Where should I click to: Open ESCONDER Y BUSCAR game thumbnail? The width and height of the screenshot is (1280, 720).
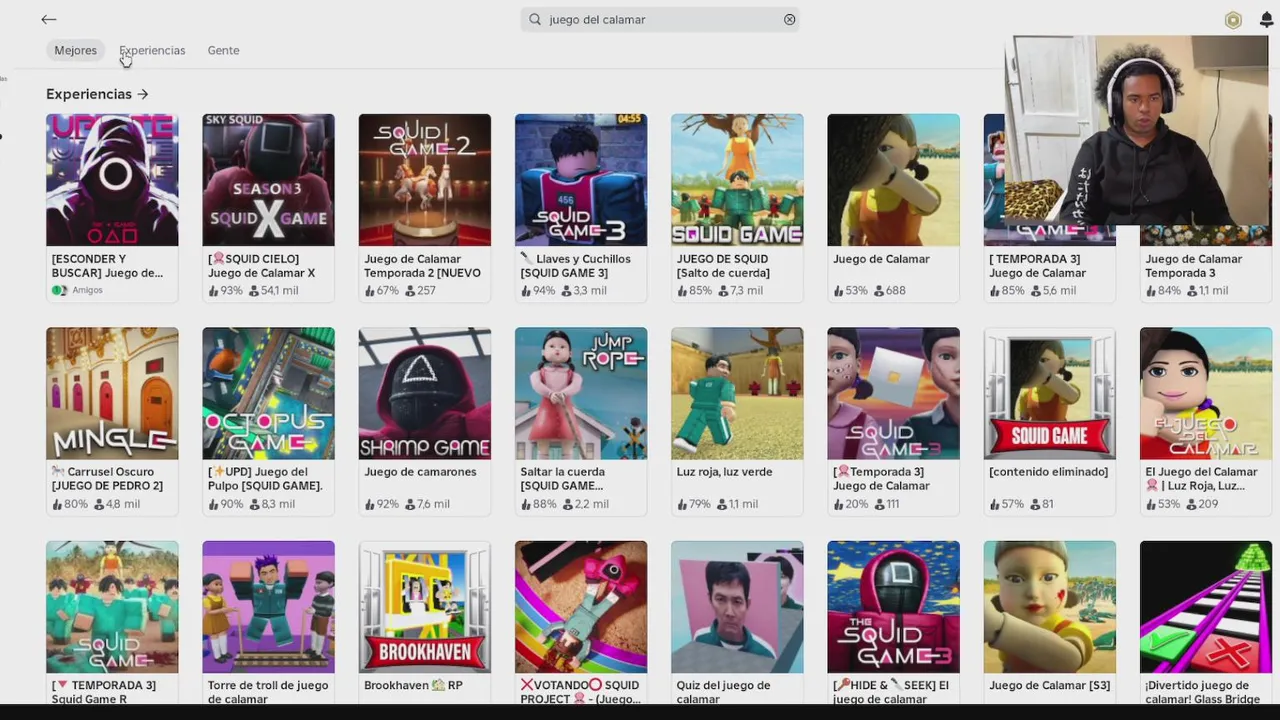tap(112, 180)
